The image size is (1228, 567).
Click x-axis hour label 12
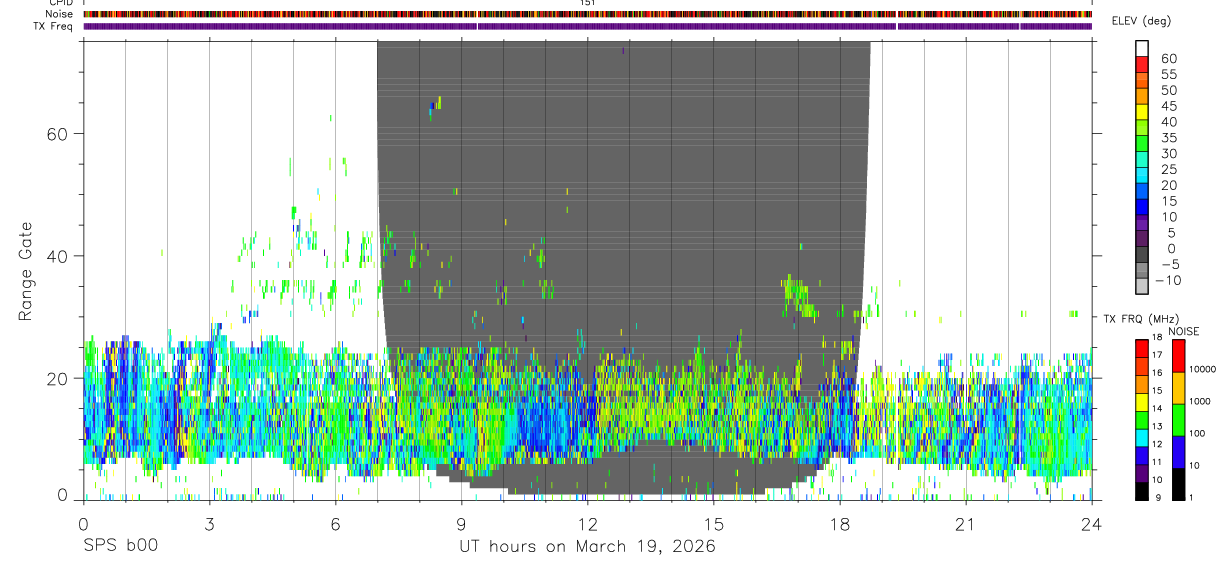pyautogui.click(x=587, y=524)
